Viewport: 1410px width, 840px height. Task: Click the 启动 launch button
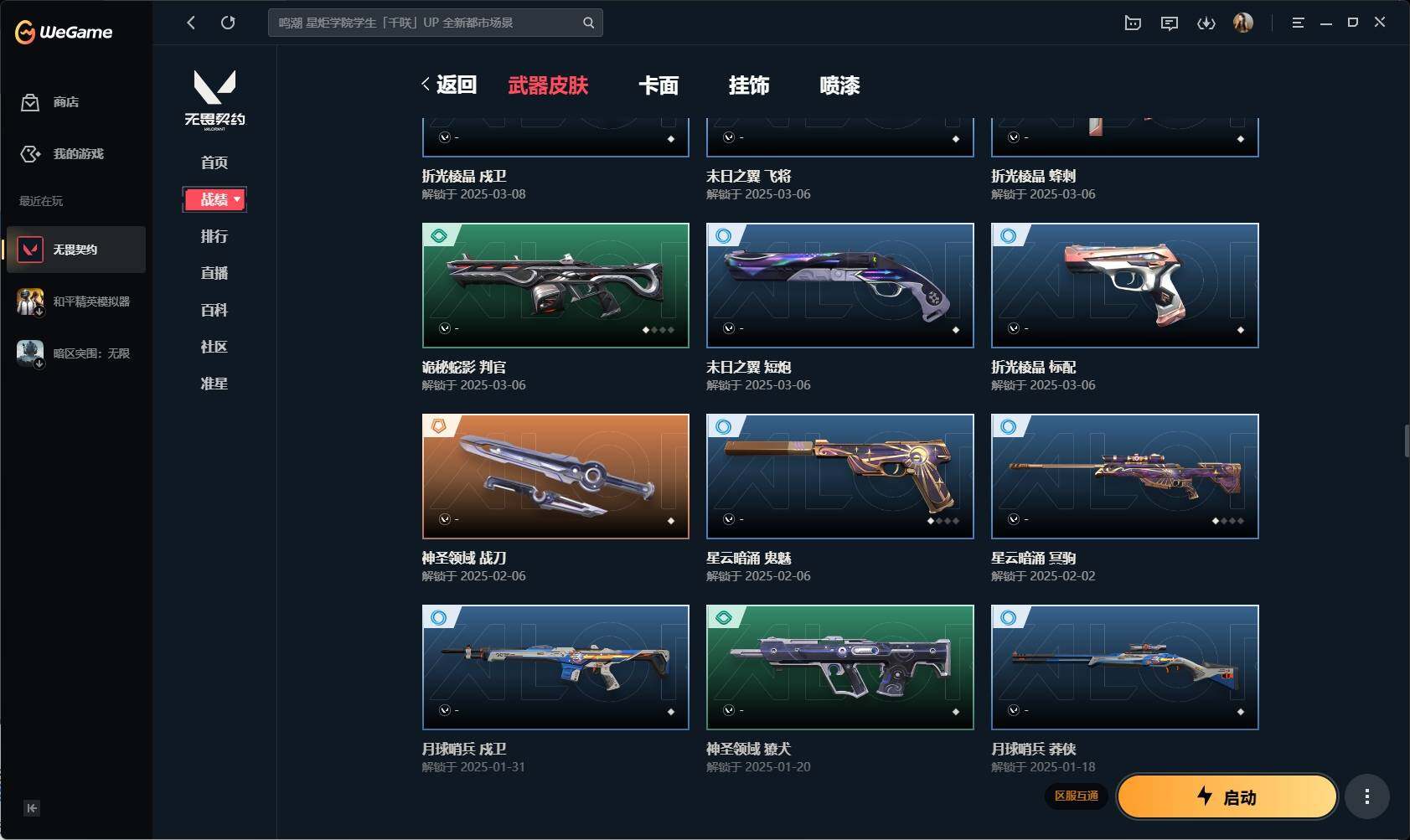click(1227, 796)
